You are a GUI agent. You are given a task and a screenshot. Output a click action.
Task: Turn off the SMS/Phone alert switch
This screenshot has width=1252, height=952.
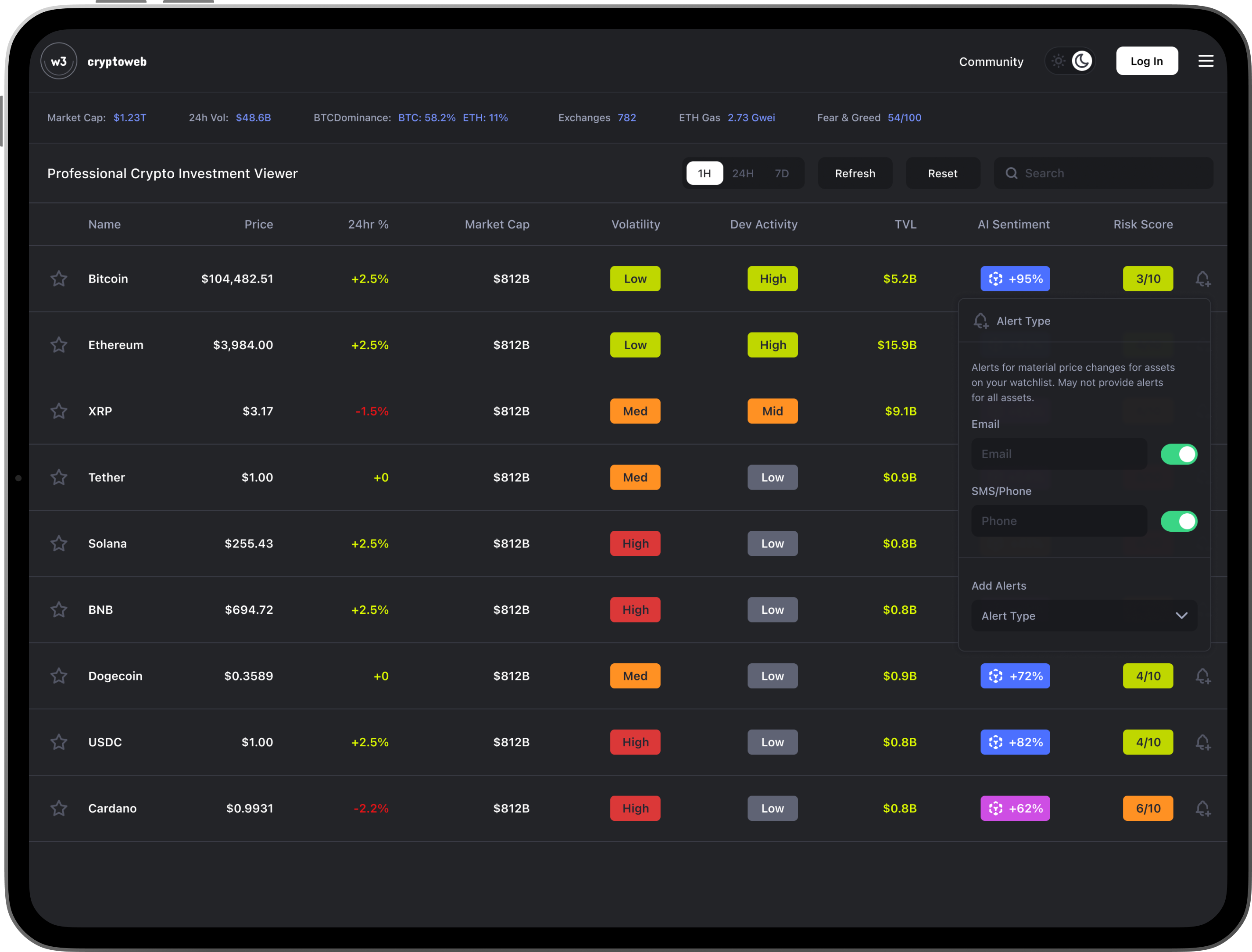1178,521
